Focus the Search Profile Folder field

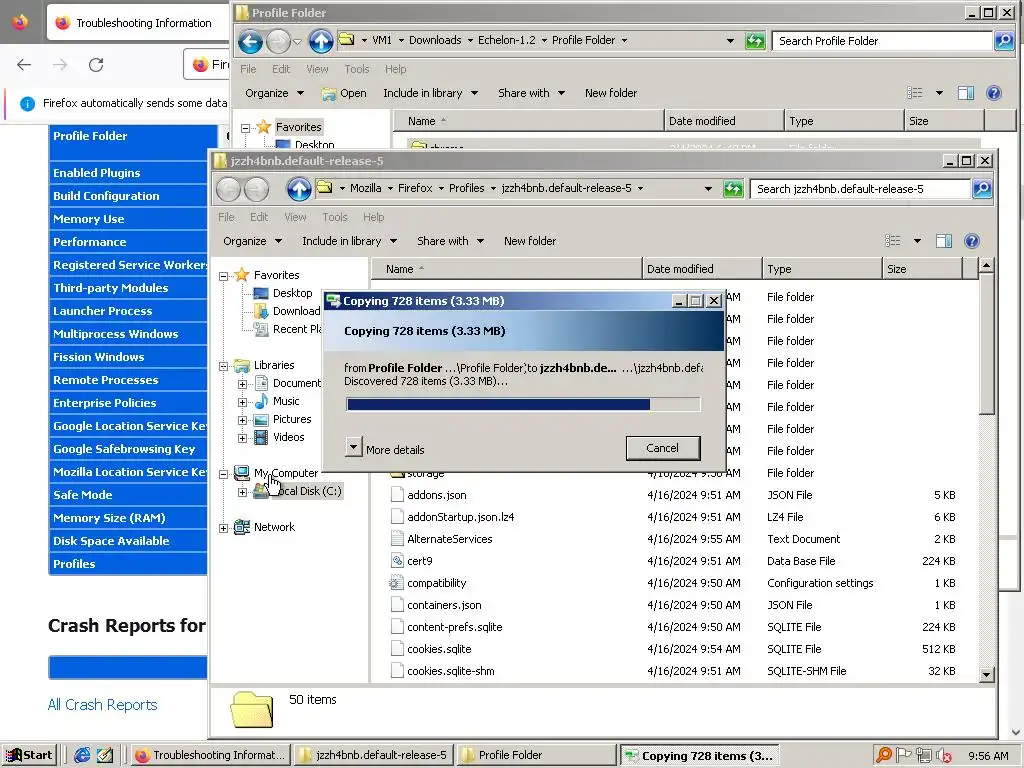882,40
